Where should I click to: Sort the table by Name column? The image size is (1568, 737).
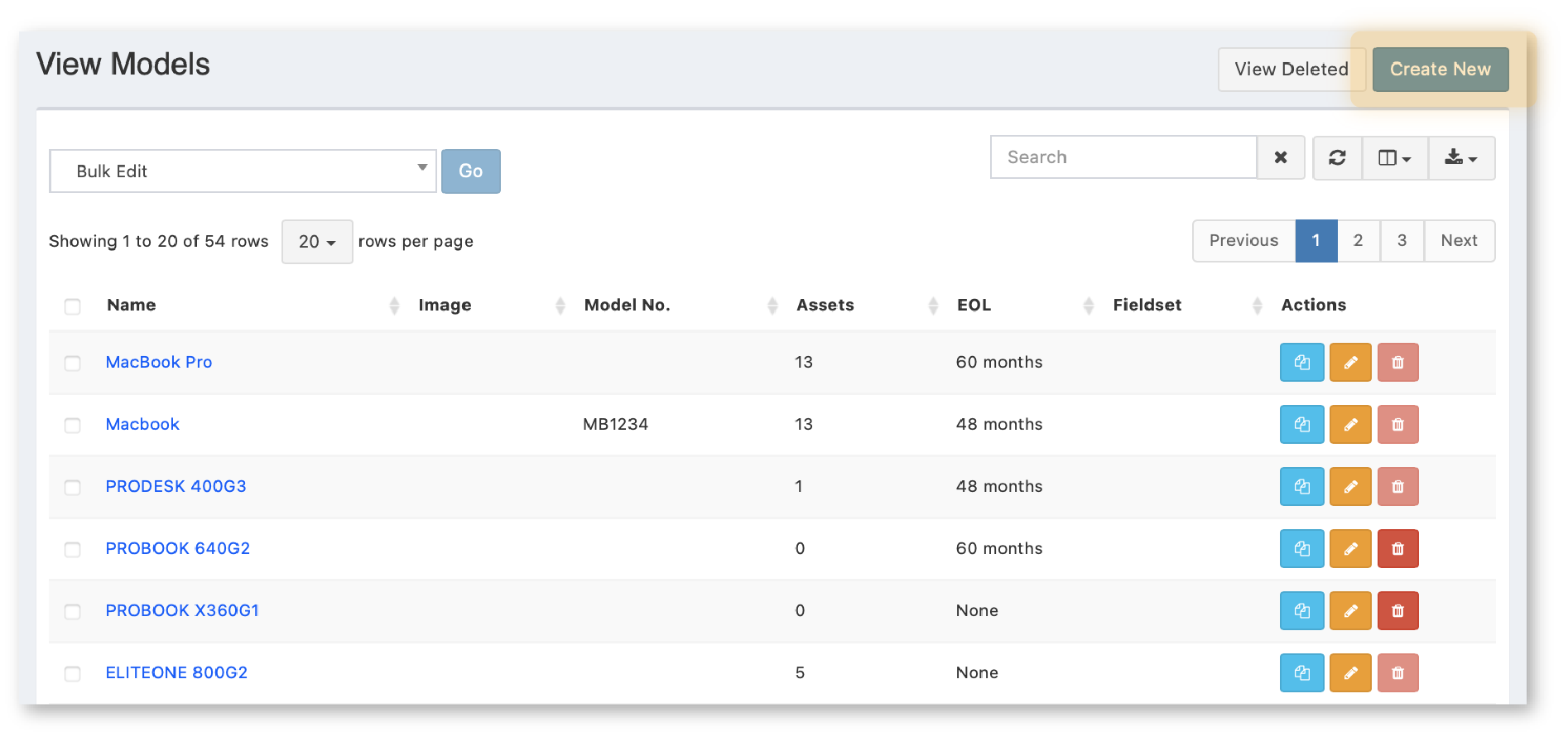pos(132,306)
